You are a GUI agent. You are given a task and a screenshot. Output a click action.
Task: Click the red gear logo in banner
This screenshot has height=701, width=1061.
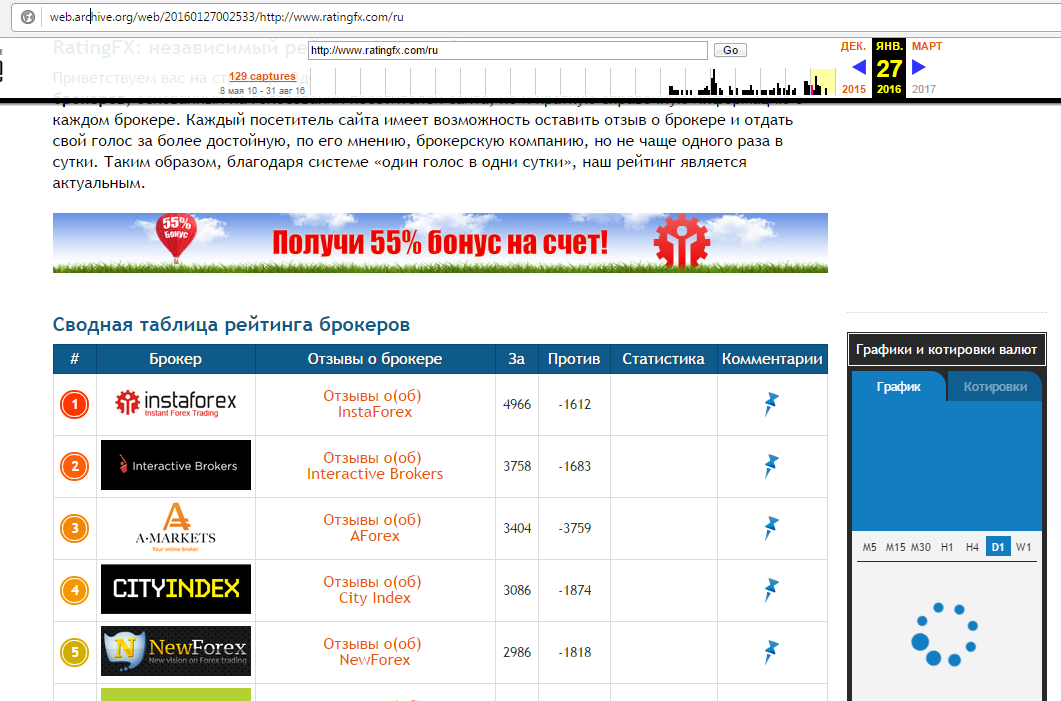tap(681, 241)
